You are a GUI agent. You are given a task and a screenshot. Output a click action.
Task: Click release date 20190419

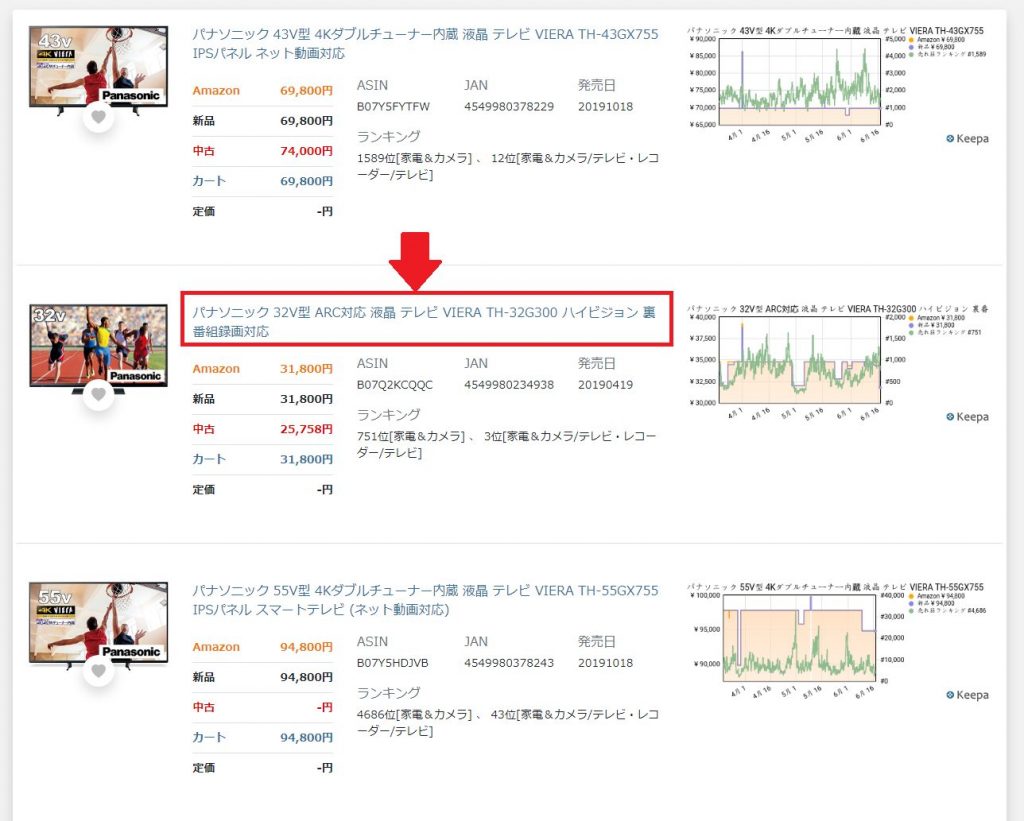605,385
